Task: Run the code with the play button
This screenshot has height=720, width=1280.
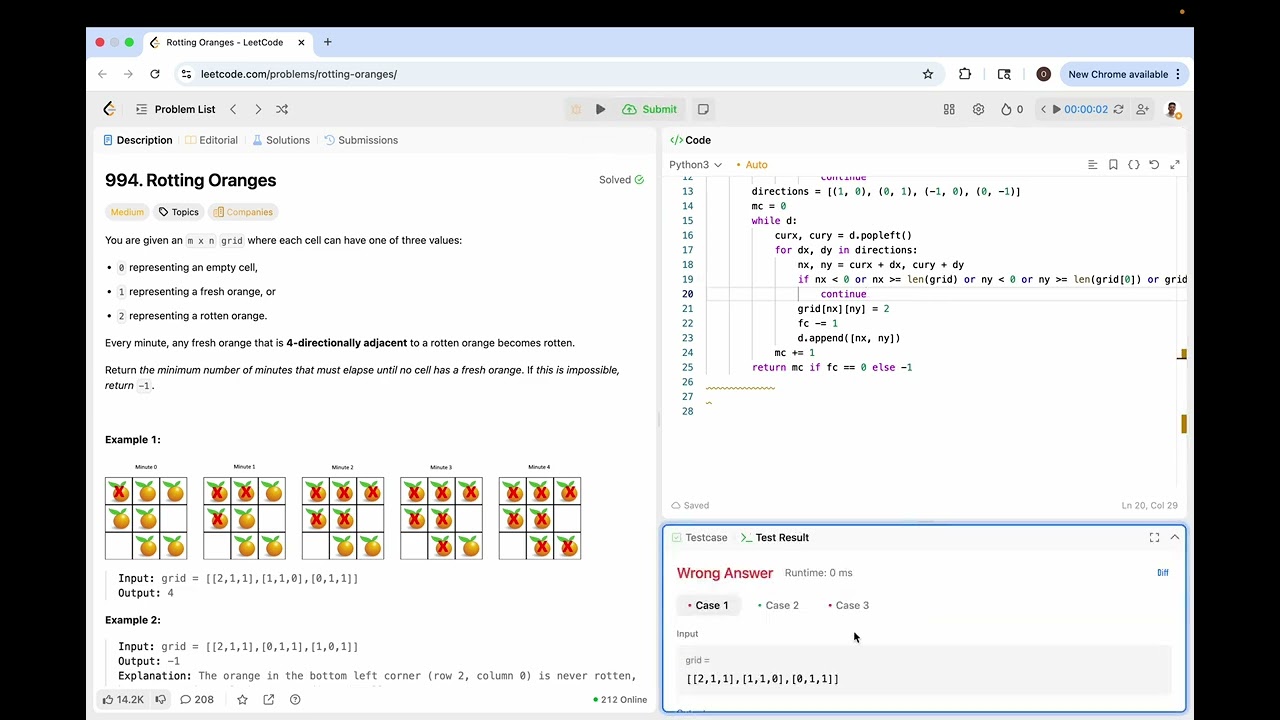Action: 600,109
